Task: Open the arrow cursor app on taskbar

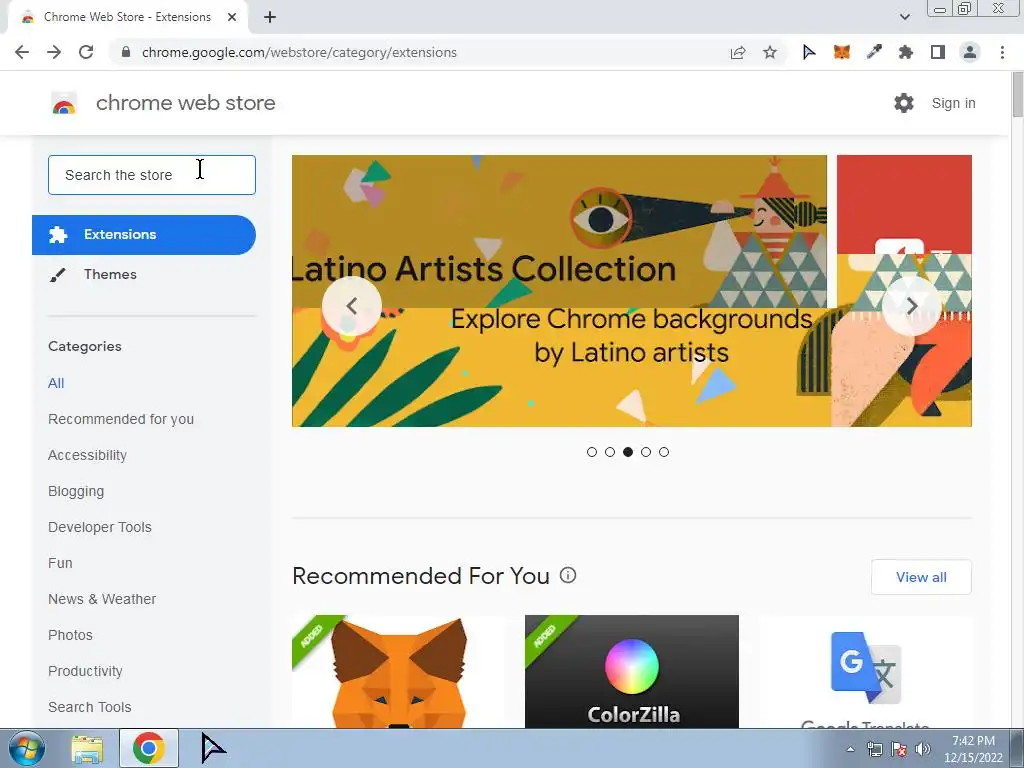Action: point(213,748)
